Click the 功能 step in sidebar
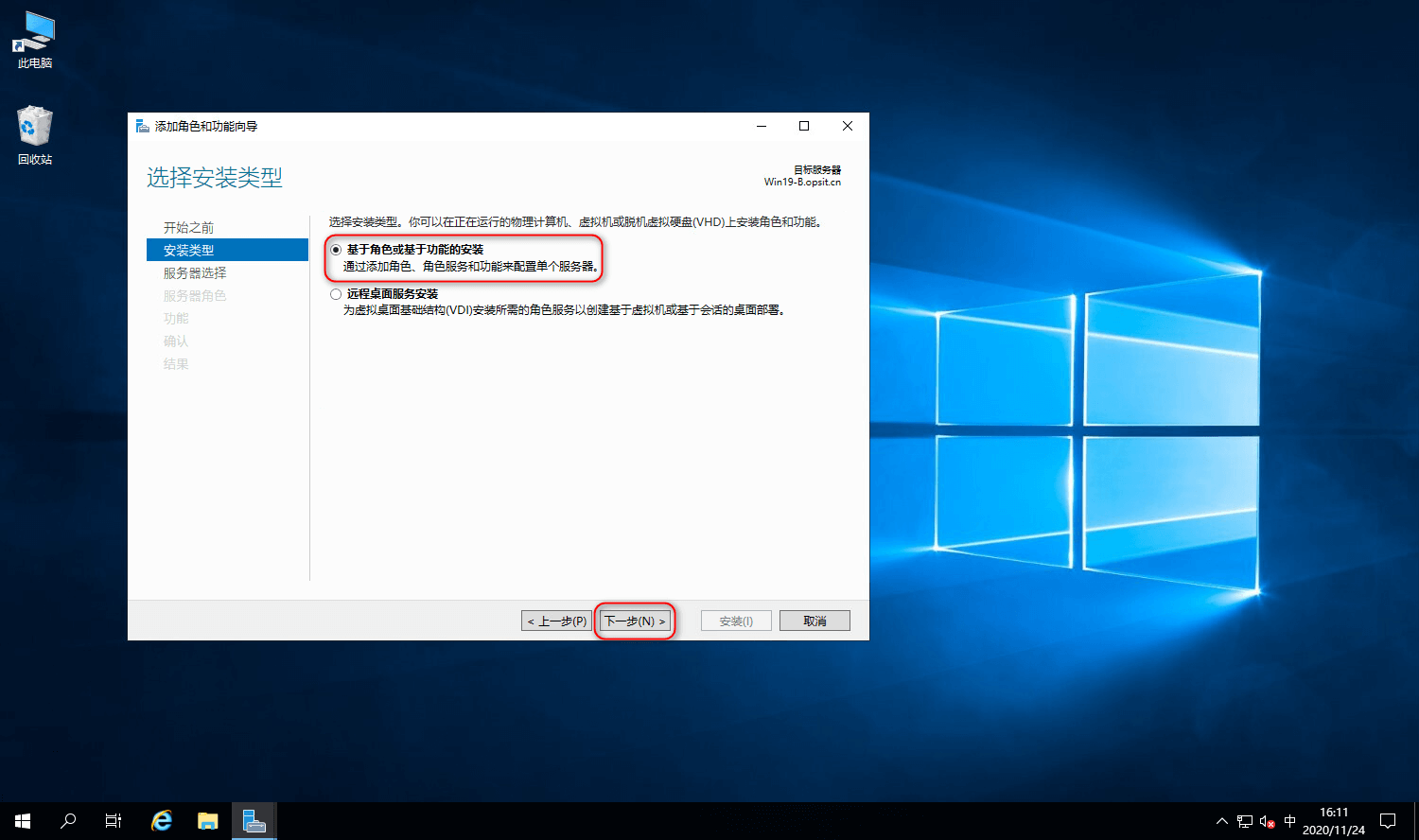Screen dimensions: 1419x840 pyautogui.click(x=176, y=319)
